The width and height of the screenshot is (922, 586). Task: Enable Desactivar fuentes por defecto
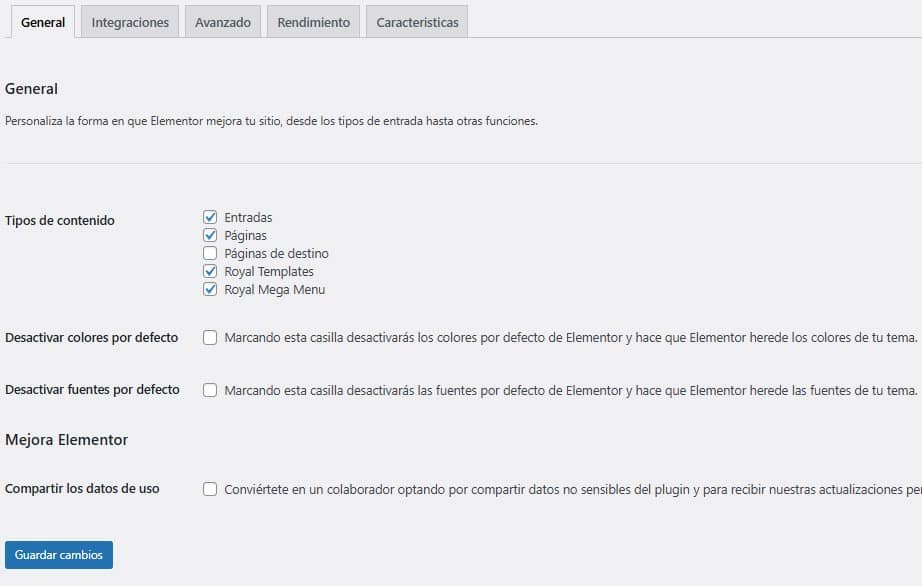[x=210, y=390]
